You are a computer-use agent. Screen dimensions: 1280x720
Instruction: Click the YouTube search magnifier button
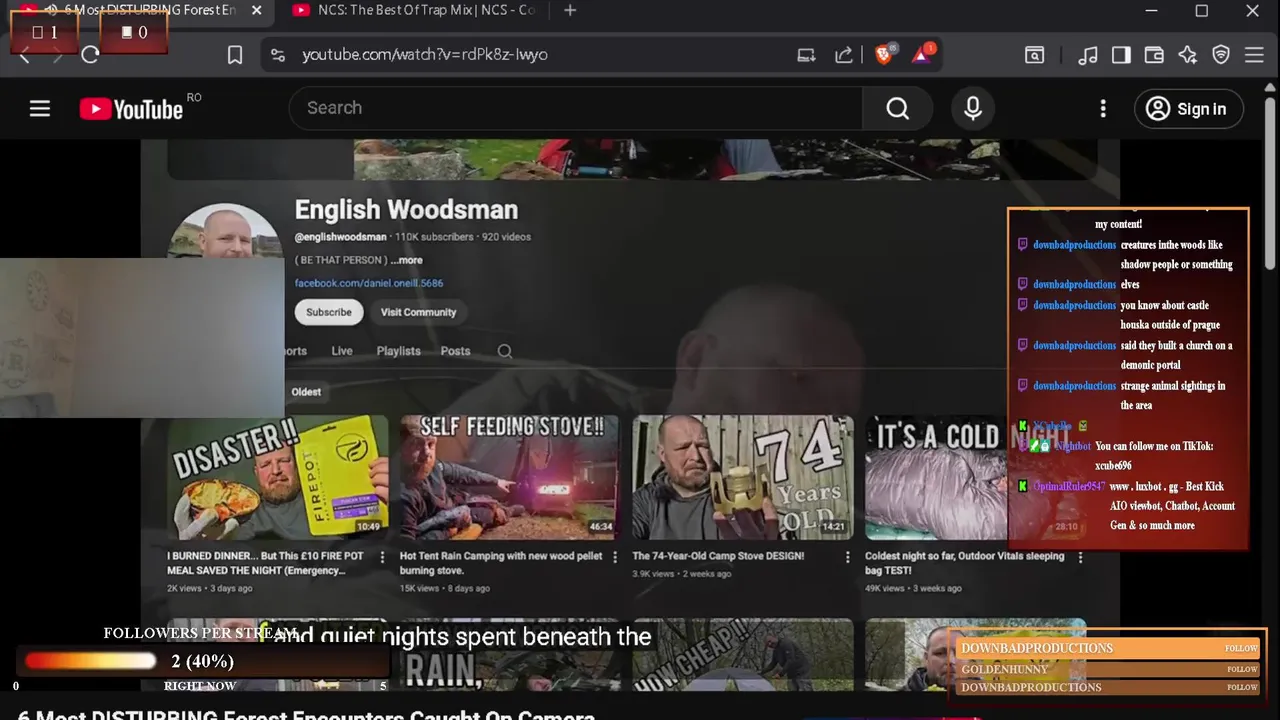pos(898,108)
